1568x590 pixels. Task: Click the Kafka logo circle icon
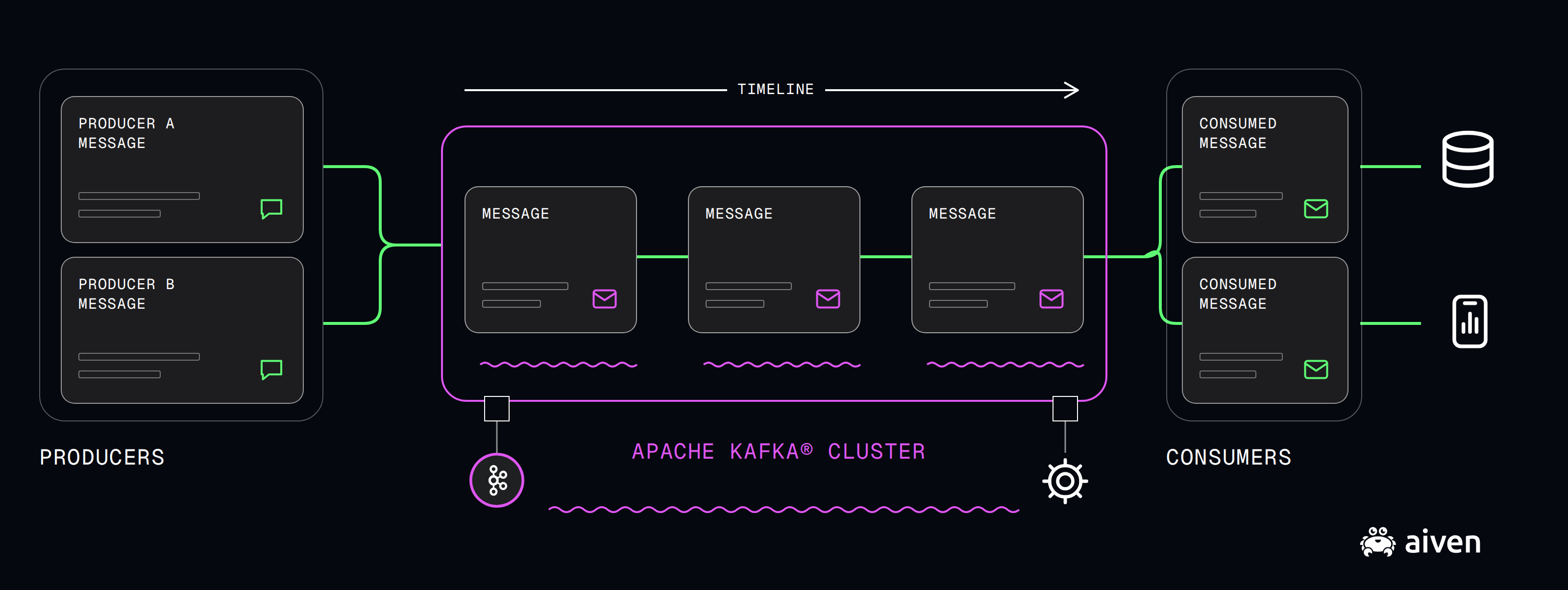click(497, 480)
